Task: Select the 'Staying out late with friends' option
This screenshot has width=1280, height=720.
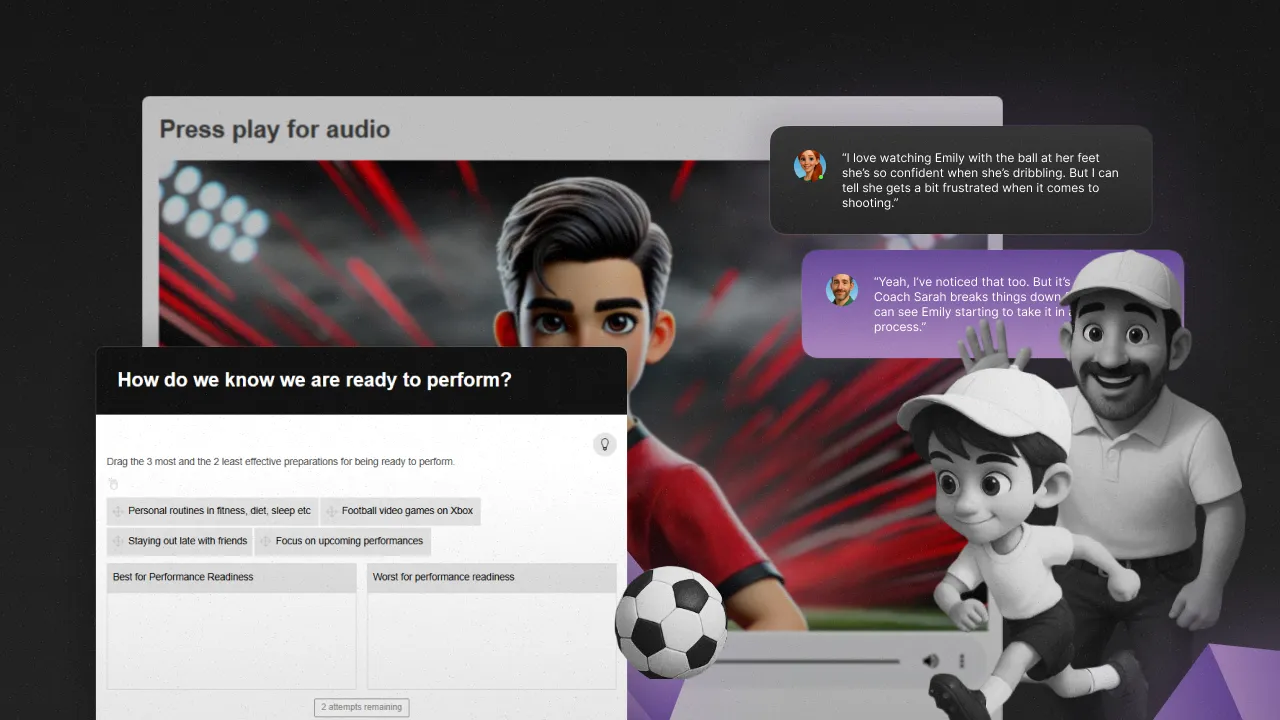Action: (187, 541)
